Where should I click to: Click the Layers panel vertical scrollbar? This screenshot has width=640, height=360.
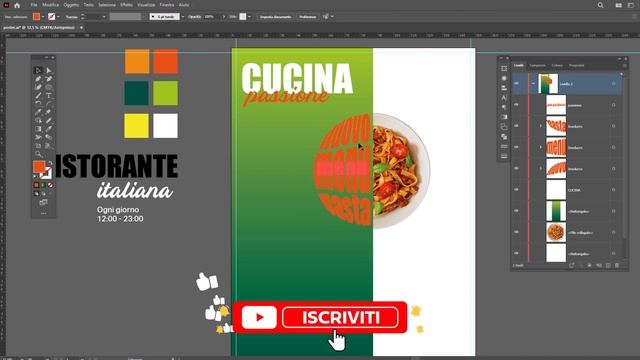point(623,163)
